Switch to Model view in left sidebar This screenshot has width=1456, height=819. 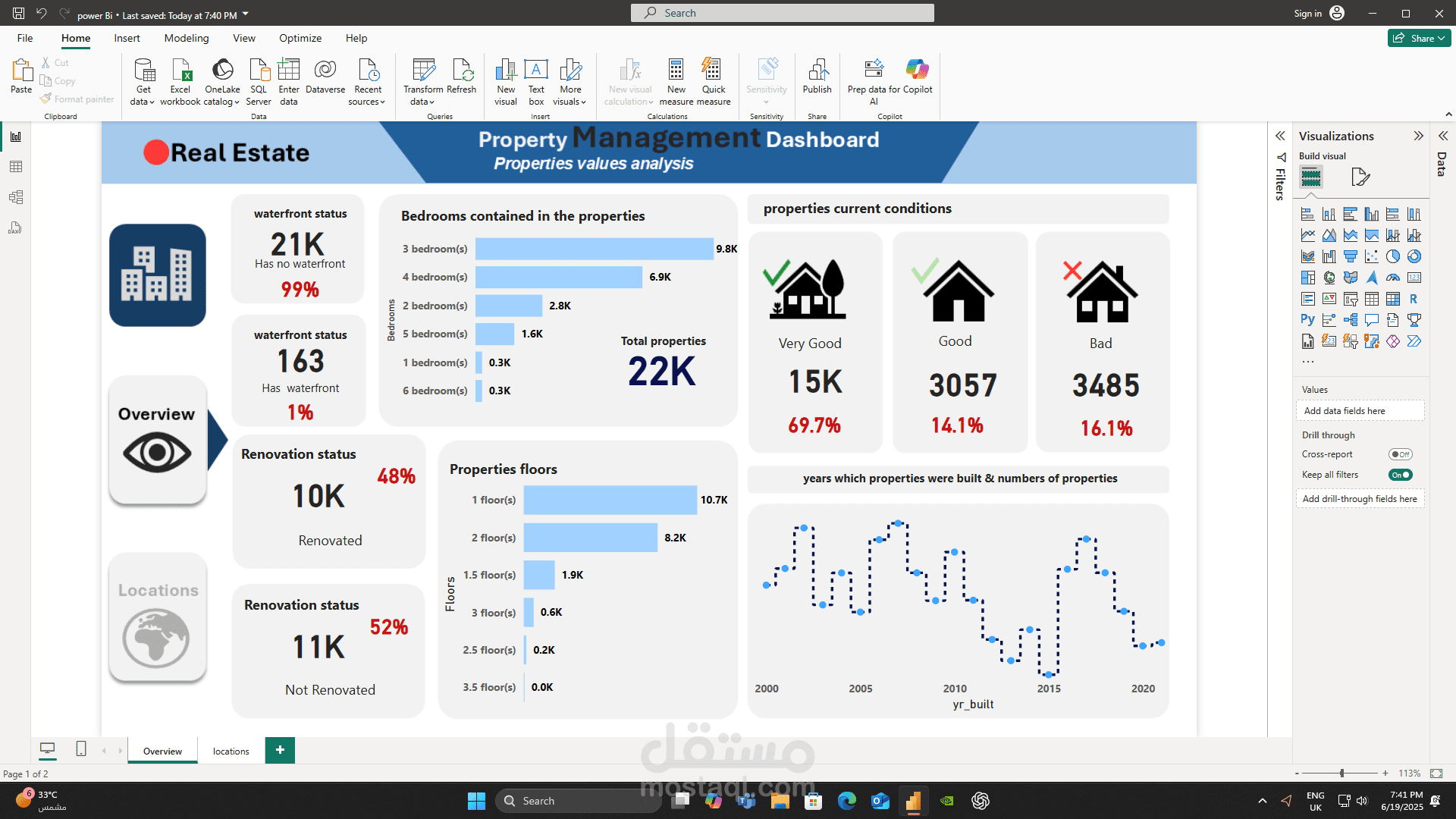pos(16,197)
